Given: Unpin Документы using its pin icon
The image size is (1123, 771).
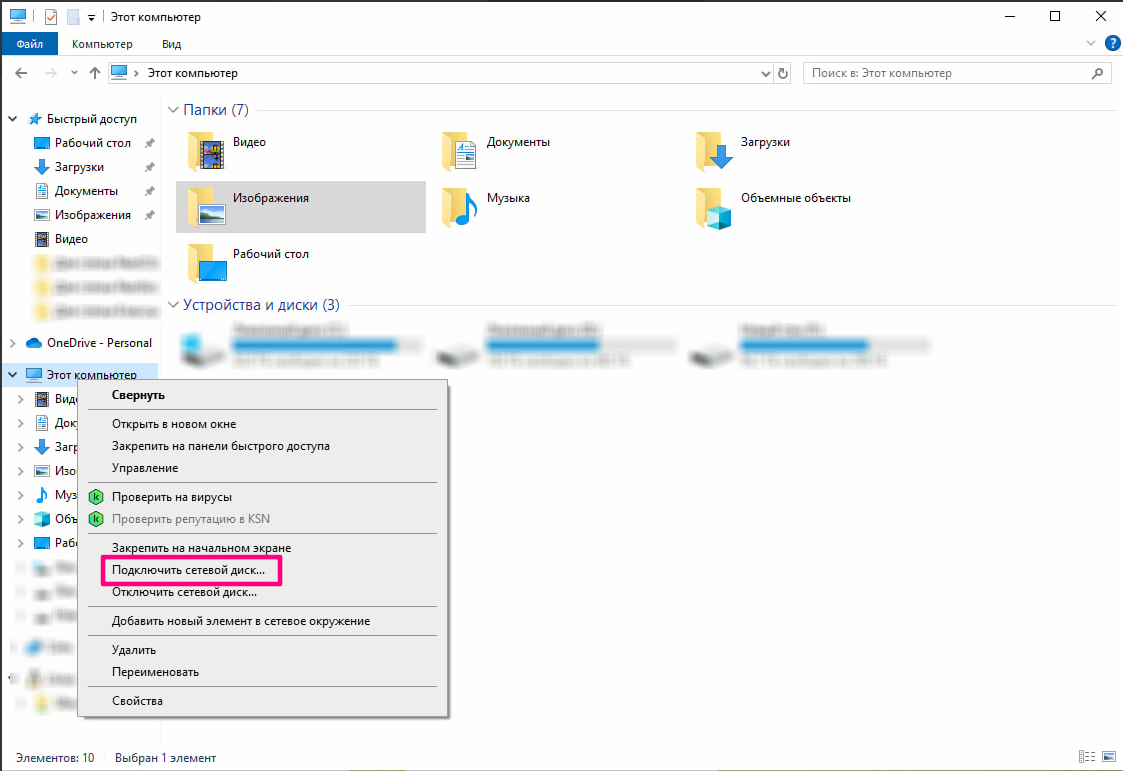Looking at the screenshot, I should pyautogui.click(x=150, y=191).
